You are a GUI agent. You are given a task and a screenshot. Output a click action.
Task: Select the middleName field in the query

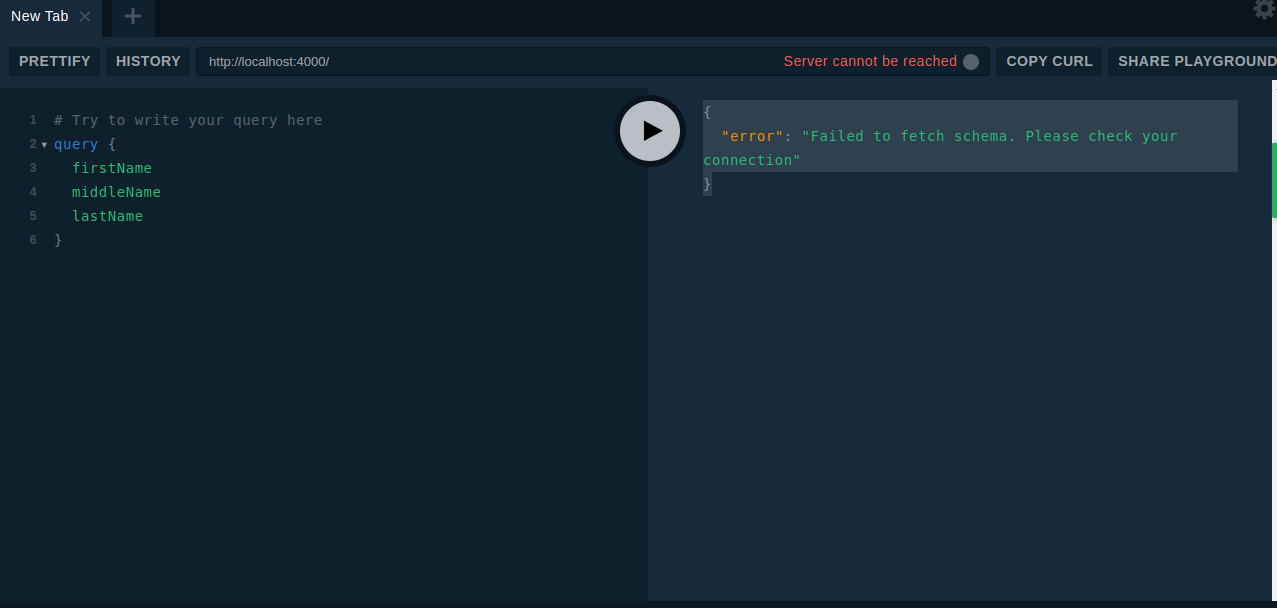point(116,192)
